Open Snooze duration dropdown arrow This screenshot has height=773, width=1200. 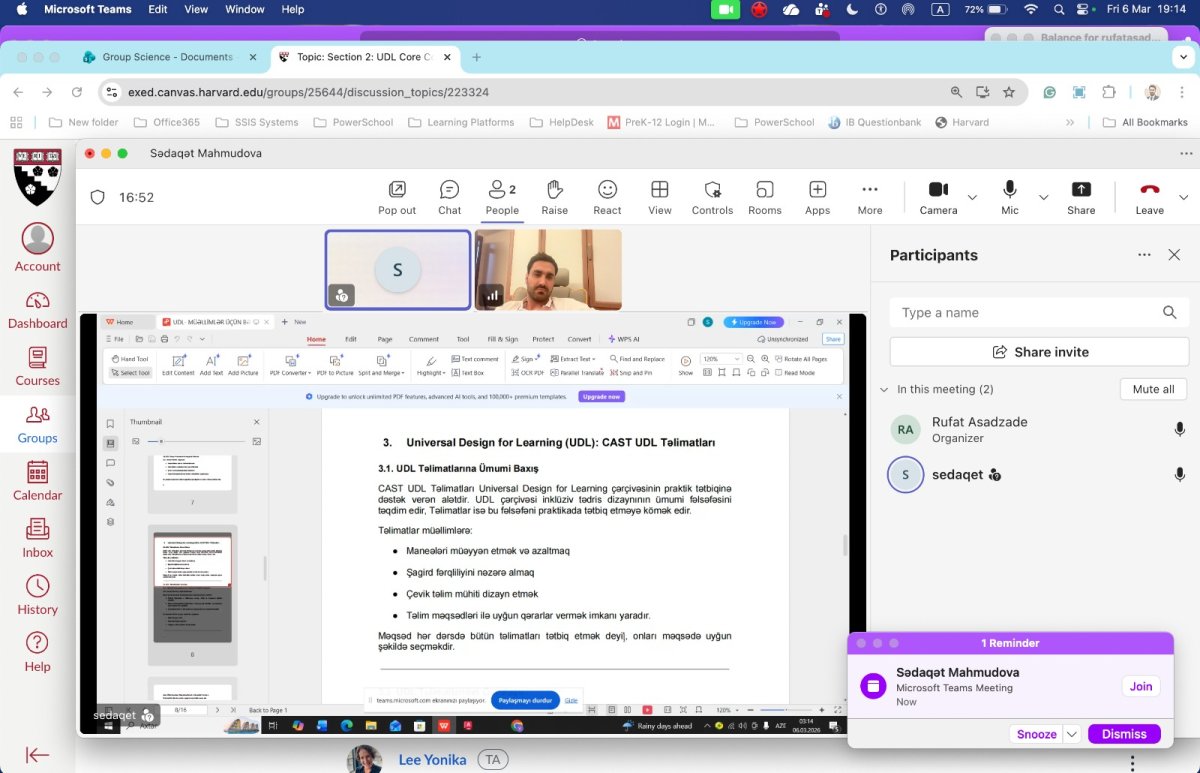(x=1072, y=734)
